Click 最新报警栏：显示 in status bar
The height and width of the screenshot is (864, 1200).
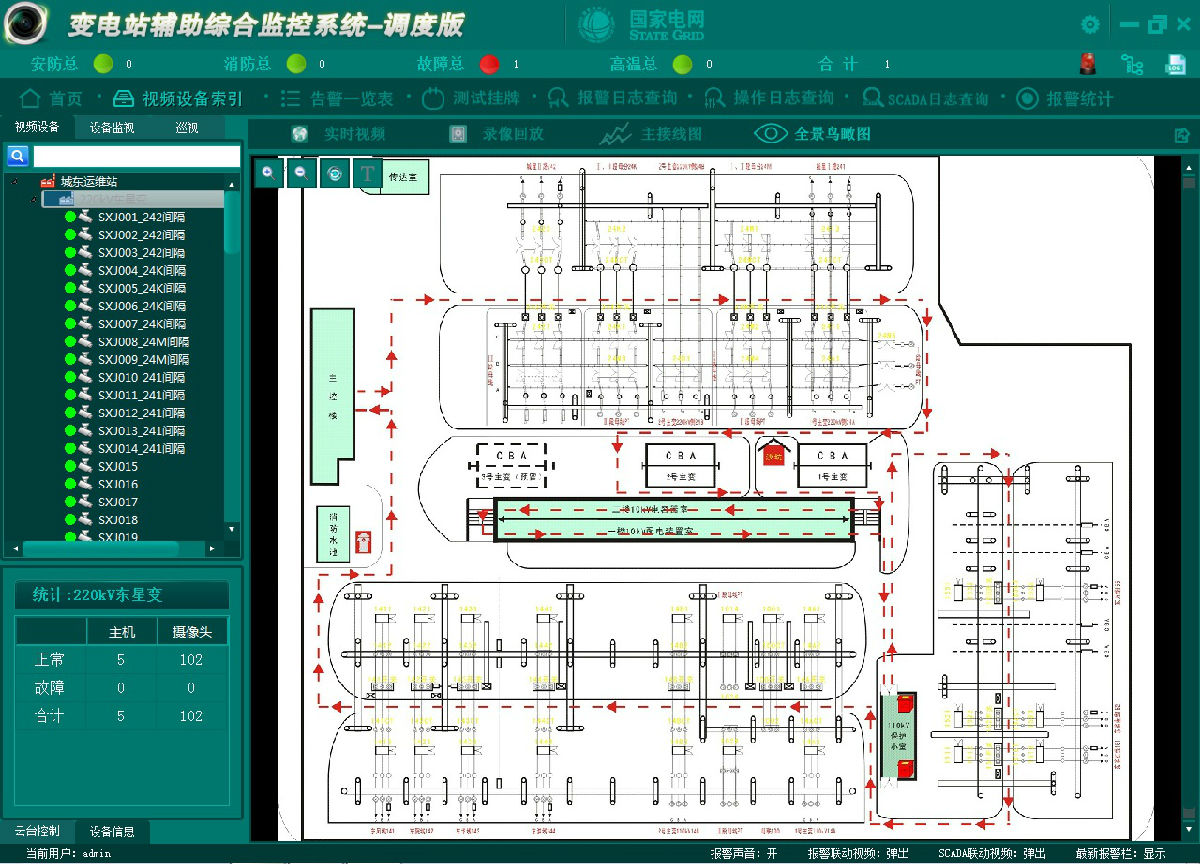click(x=1120, y=854)
